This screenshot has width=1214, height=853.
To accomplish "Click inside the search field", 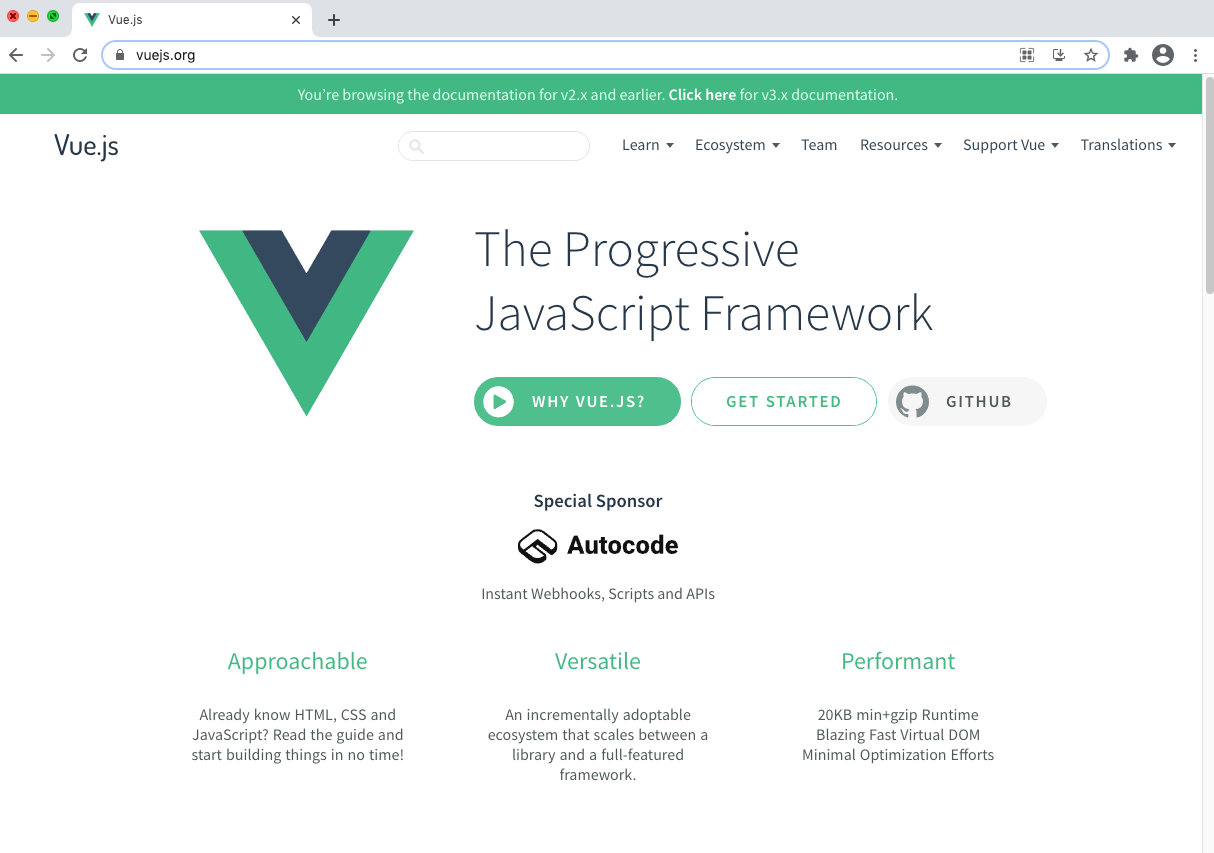I will pyautogui.click(x=493, y=146).
